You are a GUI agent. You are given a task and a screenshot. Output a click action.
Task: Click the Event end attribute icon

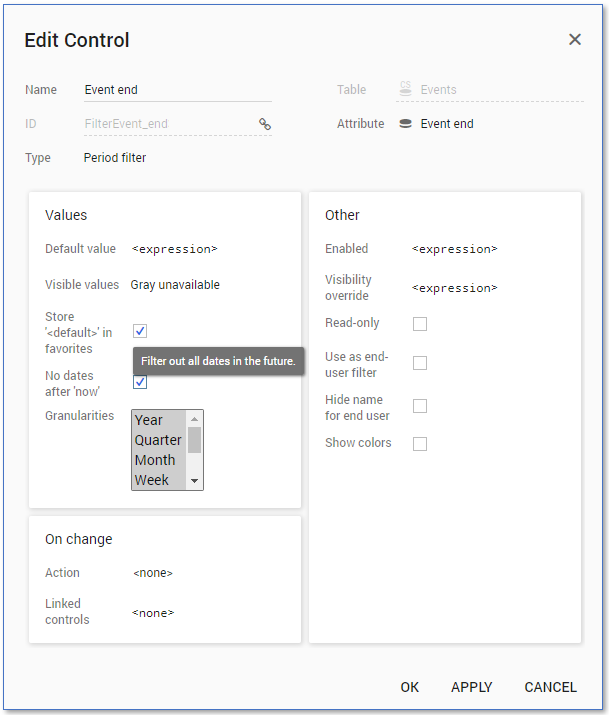tap(405, 124)
